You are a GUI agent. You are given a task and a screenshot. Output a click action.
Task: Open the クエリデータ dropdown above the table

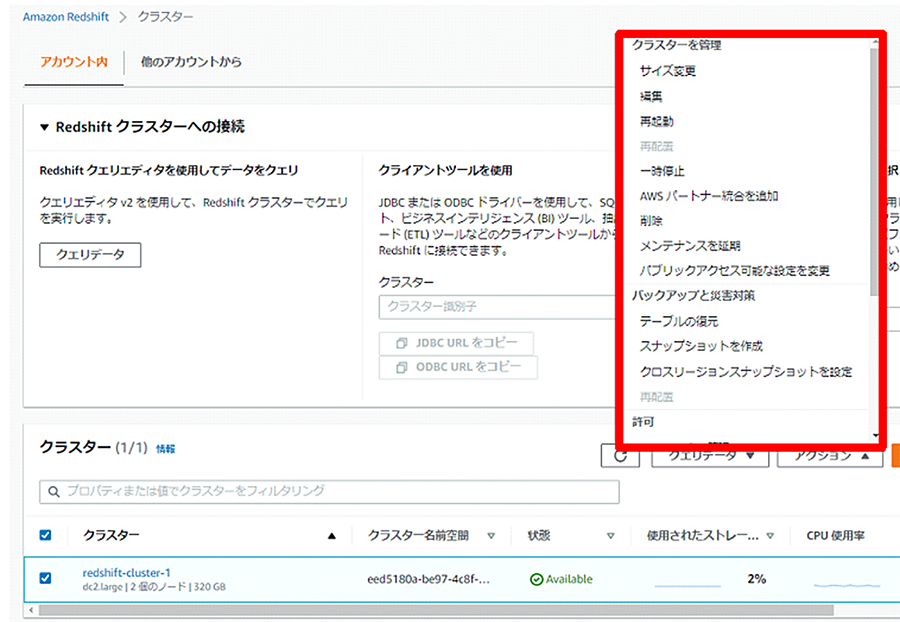(x=710, y=456)
